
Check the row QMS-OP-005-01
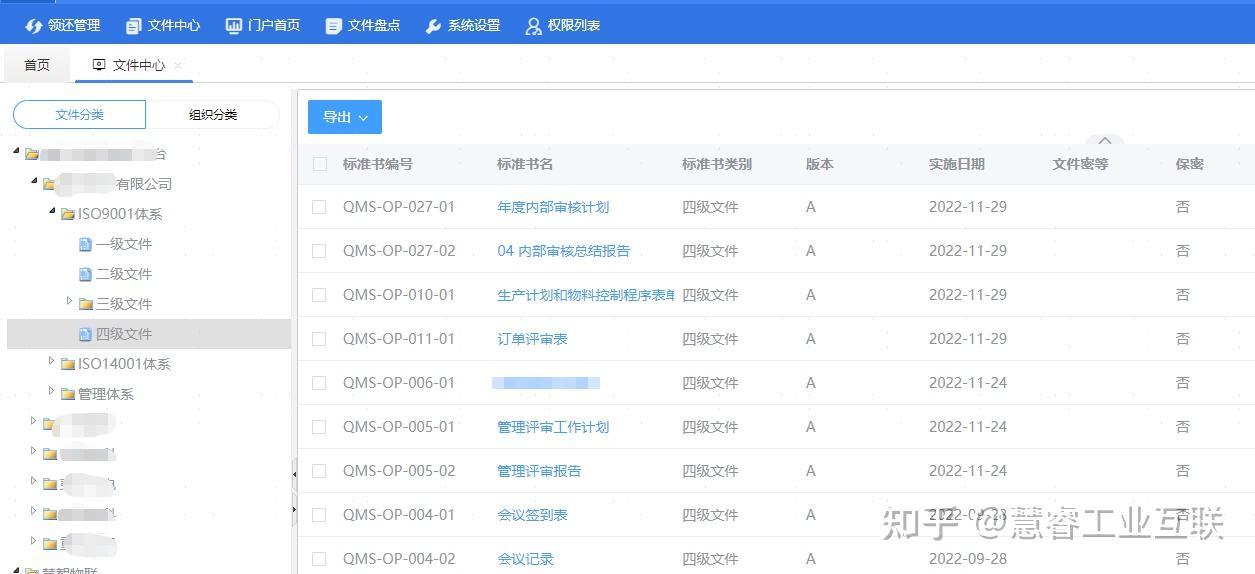coord(319,427)
